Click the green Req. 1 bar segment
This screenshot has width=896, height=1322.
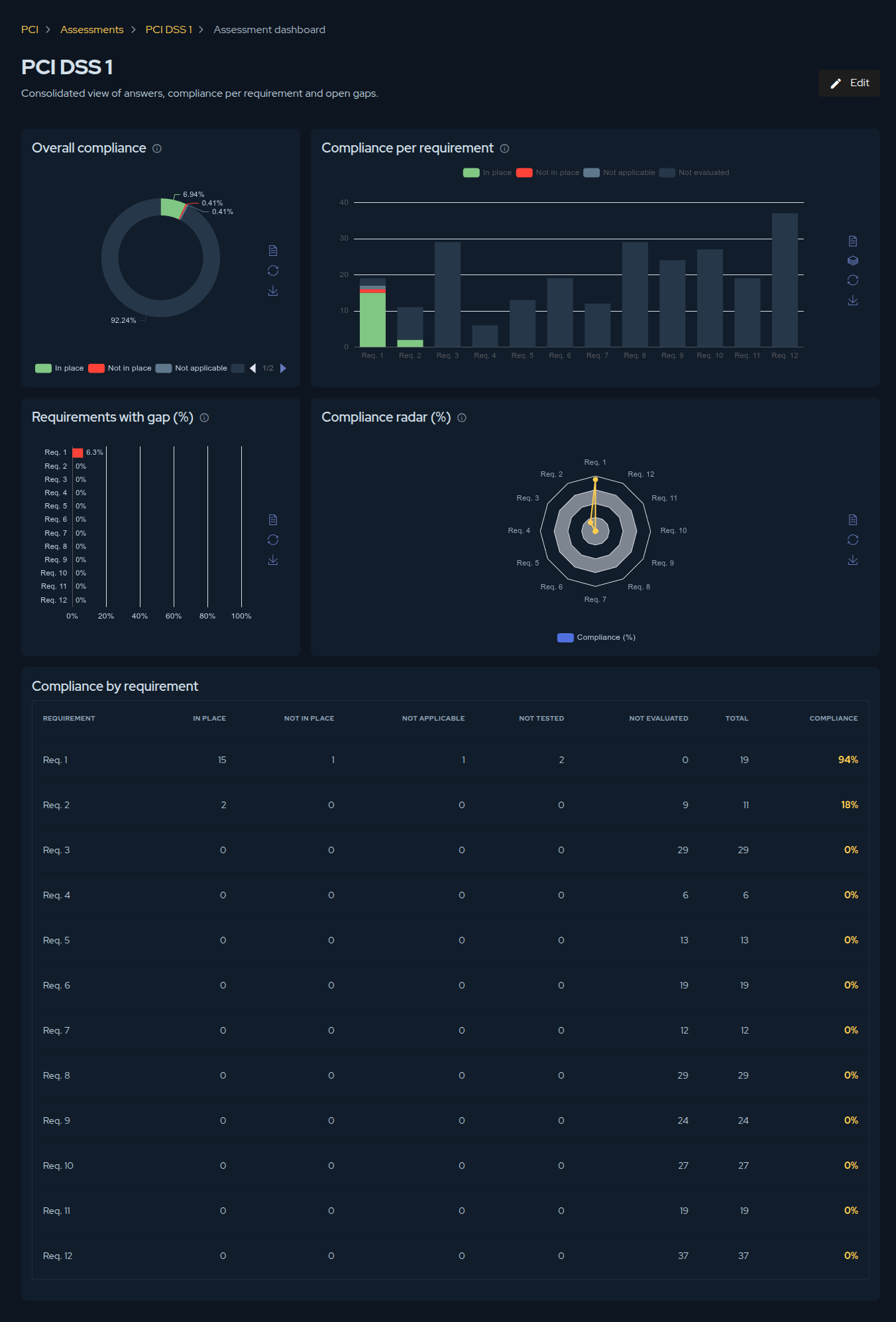372,320
